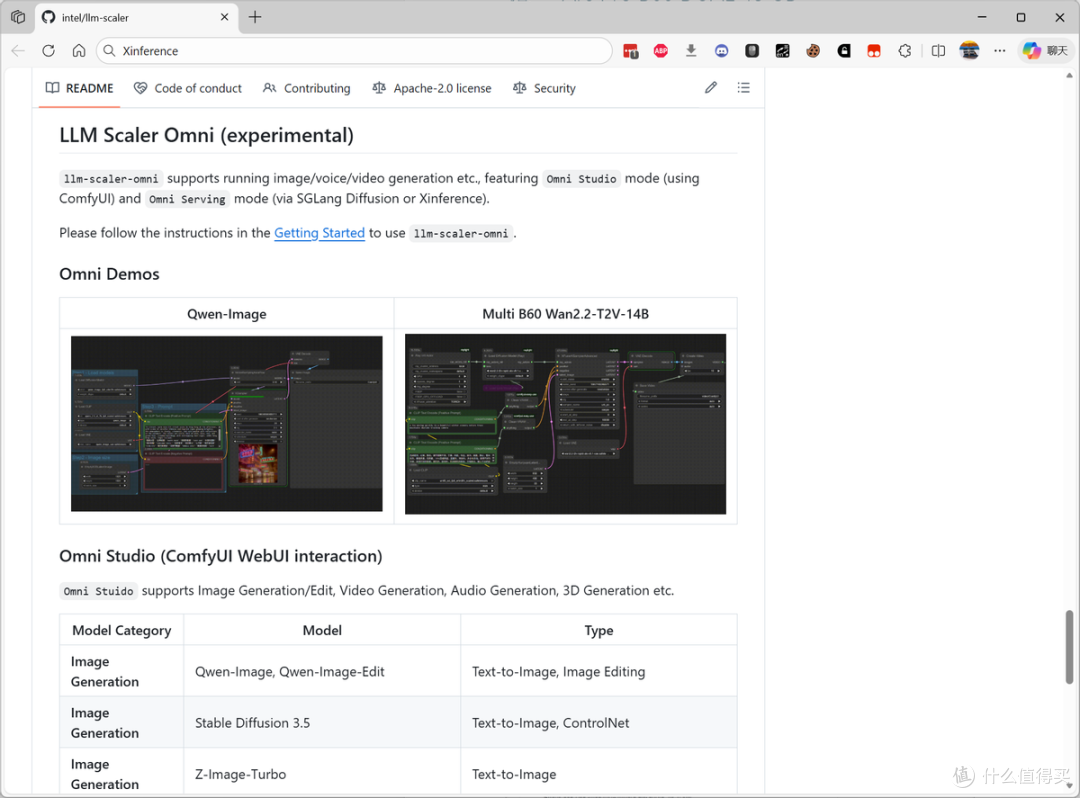1080x798 pixels.
Task: Click the Omni Serving inline code text
Action: click(187, 199)
